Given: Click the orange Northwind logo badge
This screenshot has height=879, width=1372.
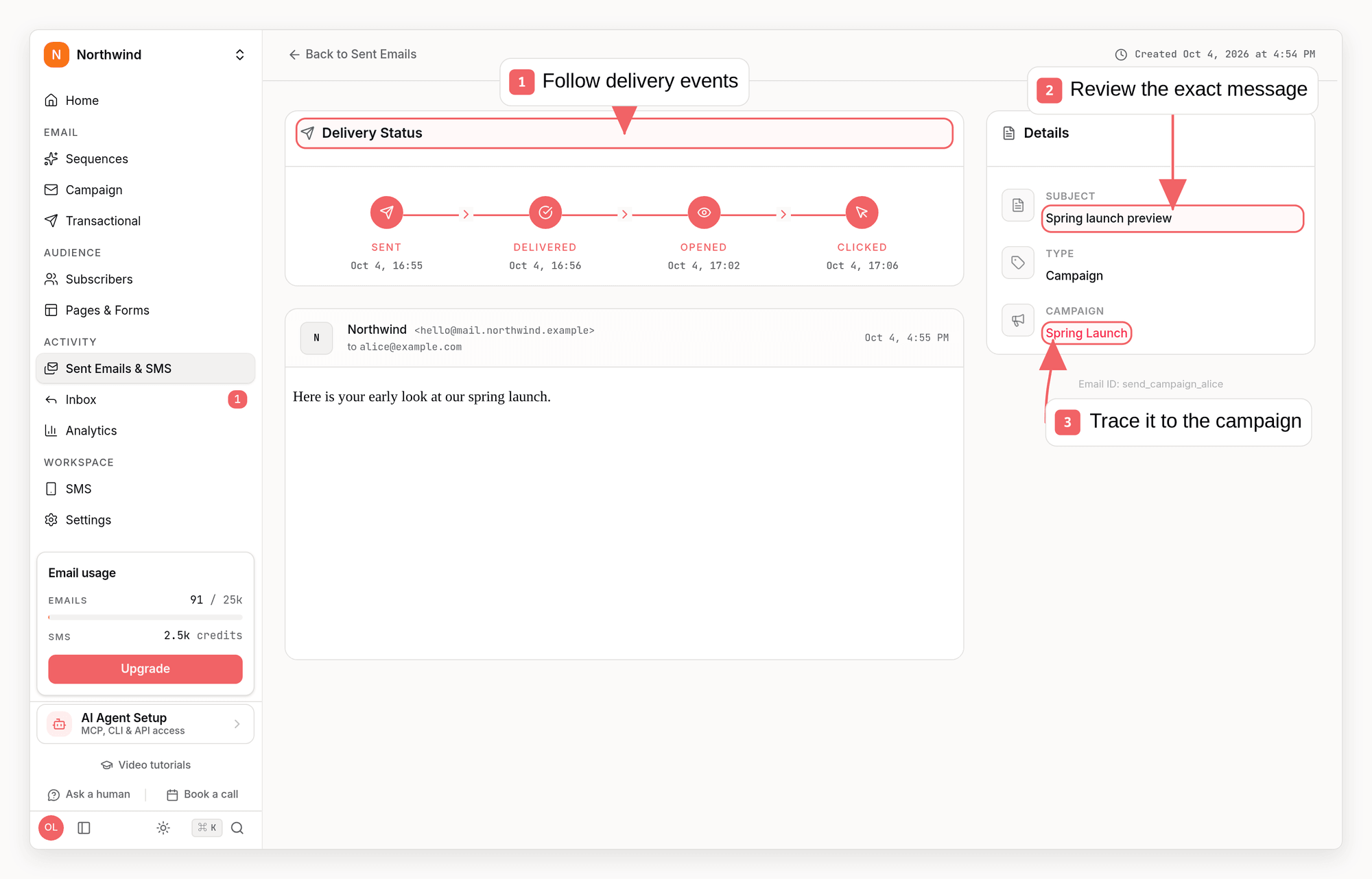Looking at the screenshot, I should click(x=56, y=55).
